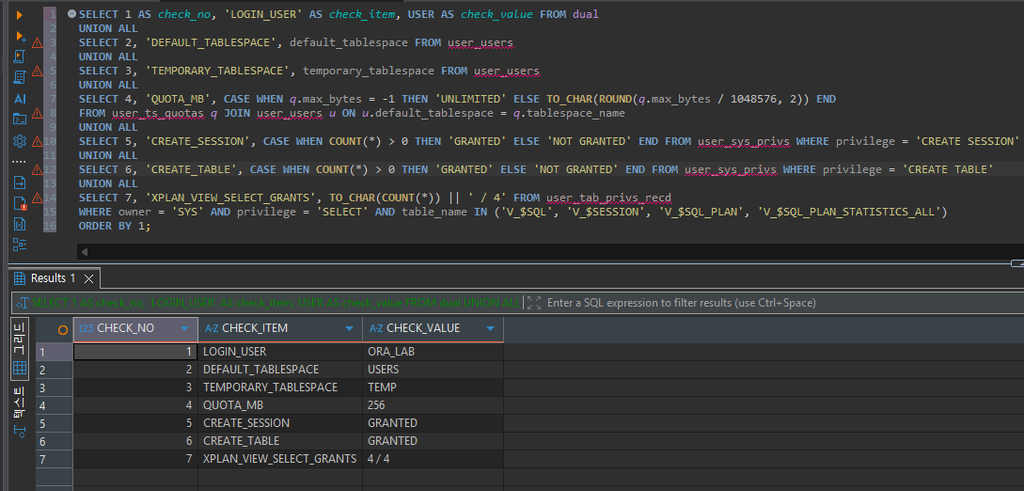Select row header 4 in results
This screenshot has height=491, width=1024.
[x=54, y=405]
